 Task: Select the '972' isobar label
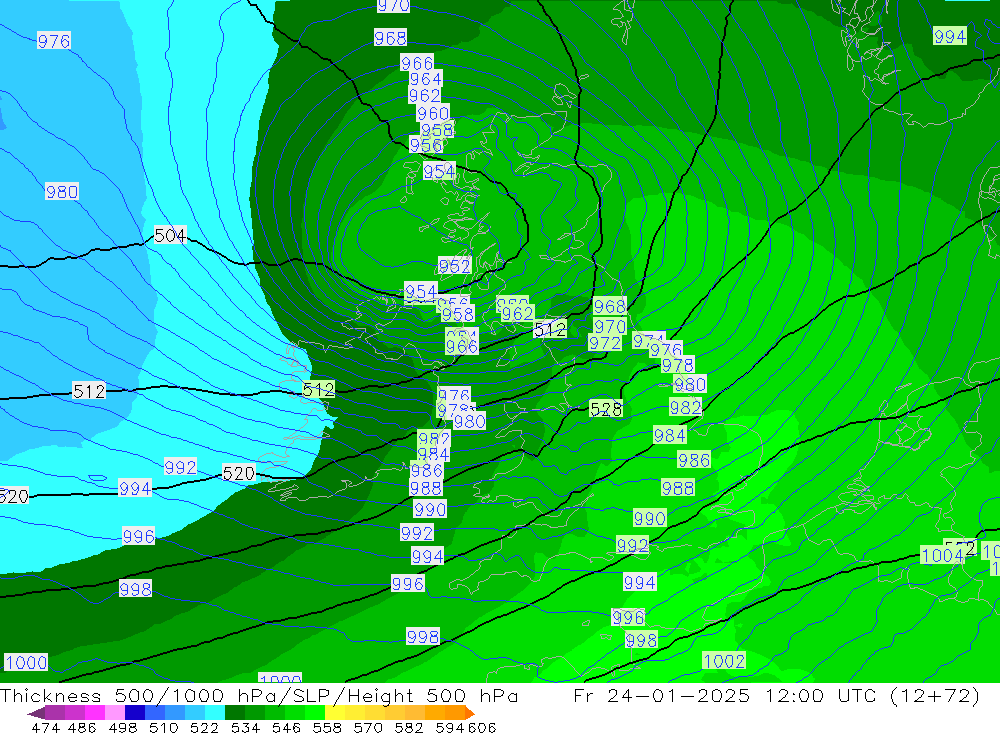pos(605,343)
